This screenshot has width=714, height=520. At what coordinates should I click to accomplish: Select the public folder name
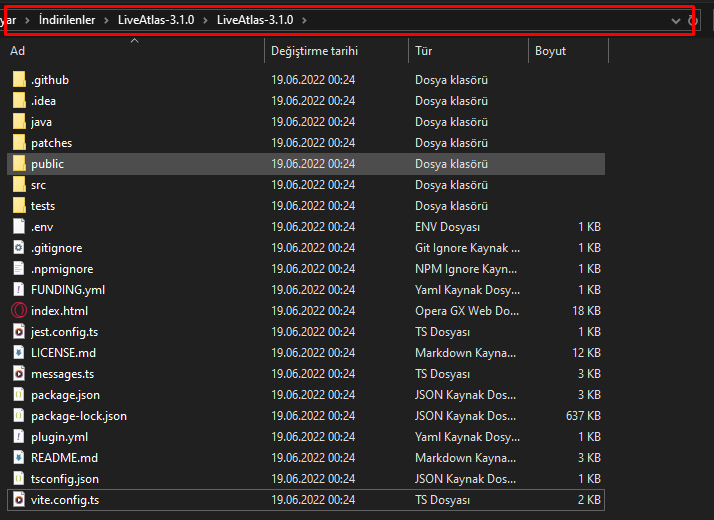coord(47,164)
